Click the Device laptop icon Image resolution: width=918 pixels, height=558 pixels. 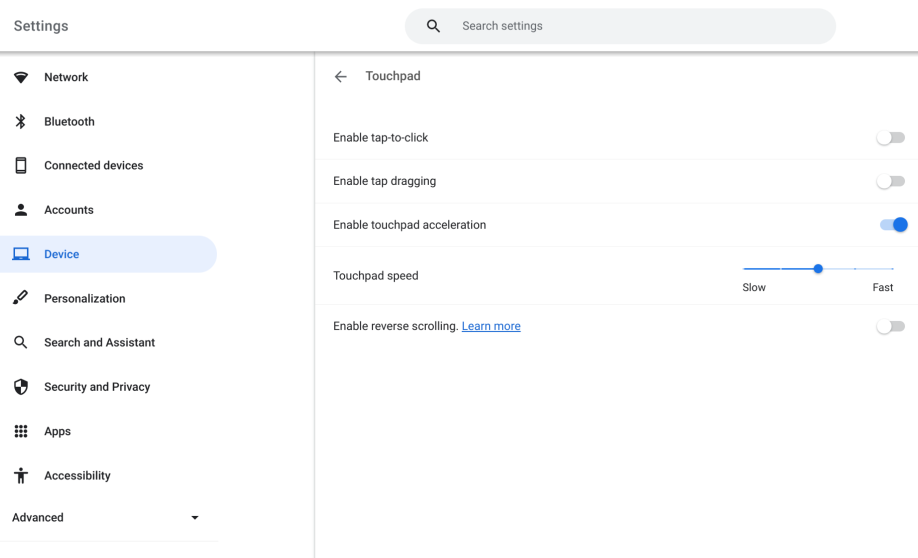(21, 254)
